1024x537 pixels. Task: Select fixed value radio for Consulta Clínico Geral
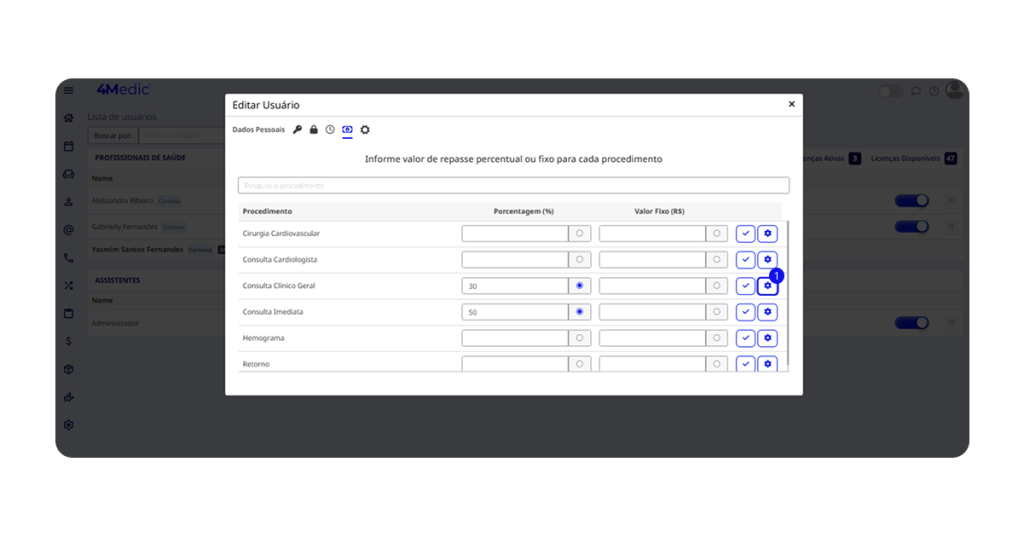(716, 286)
